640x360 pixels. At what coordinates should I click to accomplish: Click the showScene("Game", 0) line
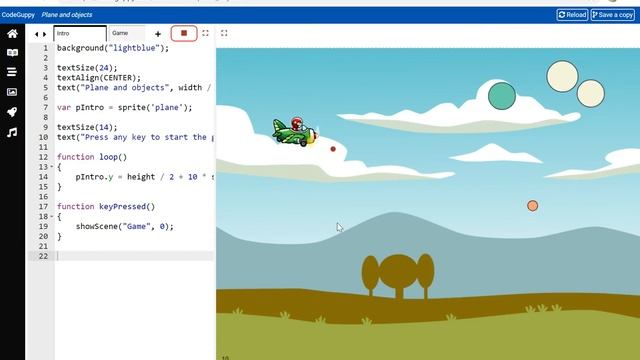tap(124, 226)
